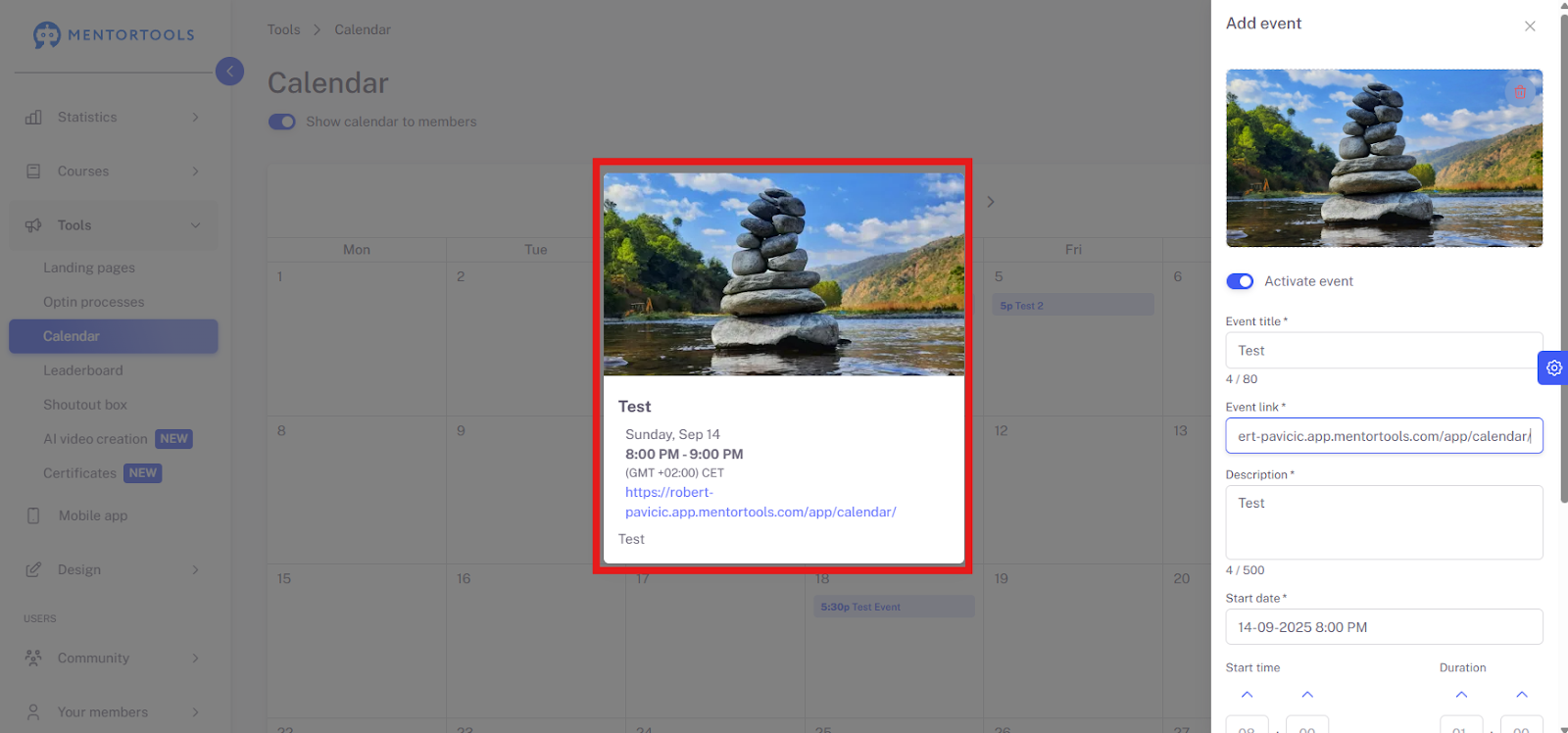
Task: Click the NEW badge beside Certificates
Action: coord(143,473)
